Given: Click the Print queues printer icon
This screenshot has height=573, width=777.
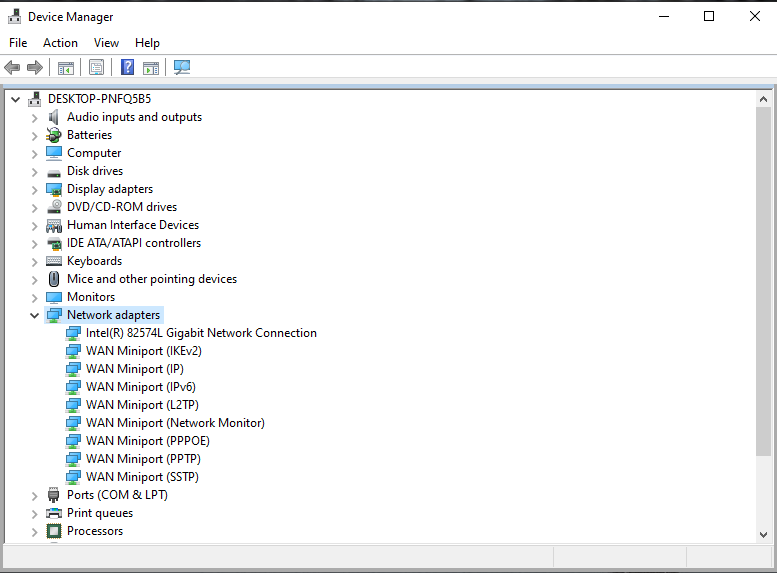Looking at the screenshot, I should click(54, 513).
